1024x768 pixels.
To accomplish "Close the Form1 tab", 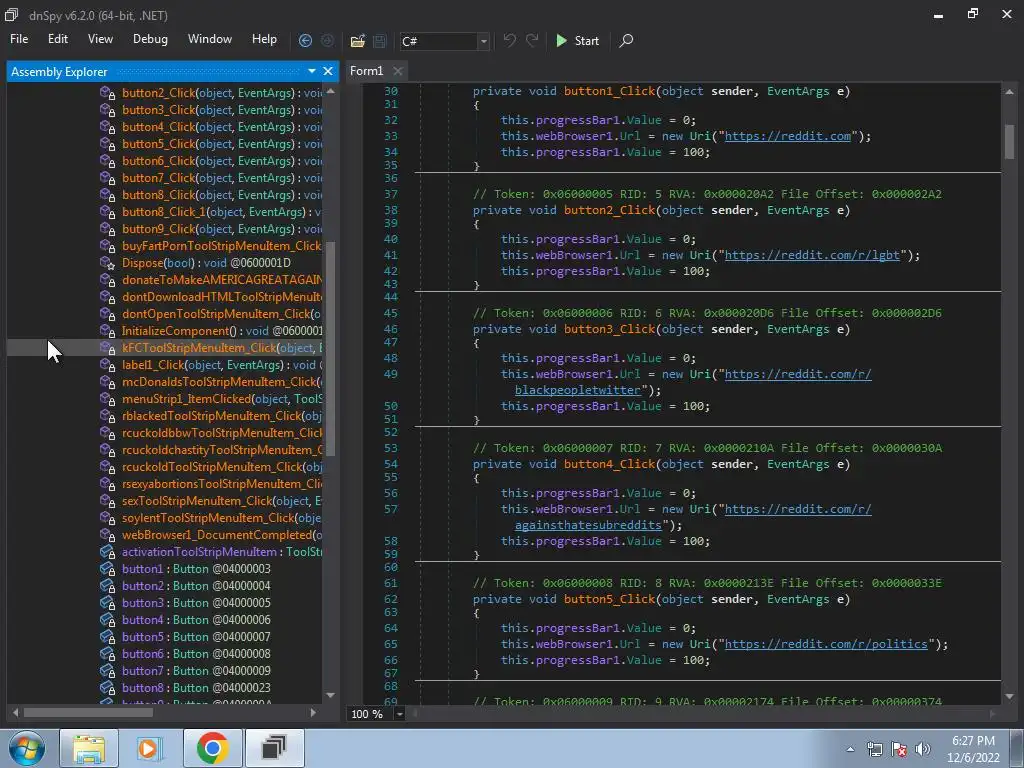I will (x=398, y=71).
